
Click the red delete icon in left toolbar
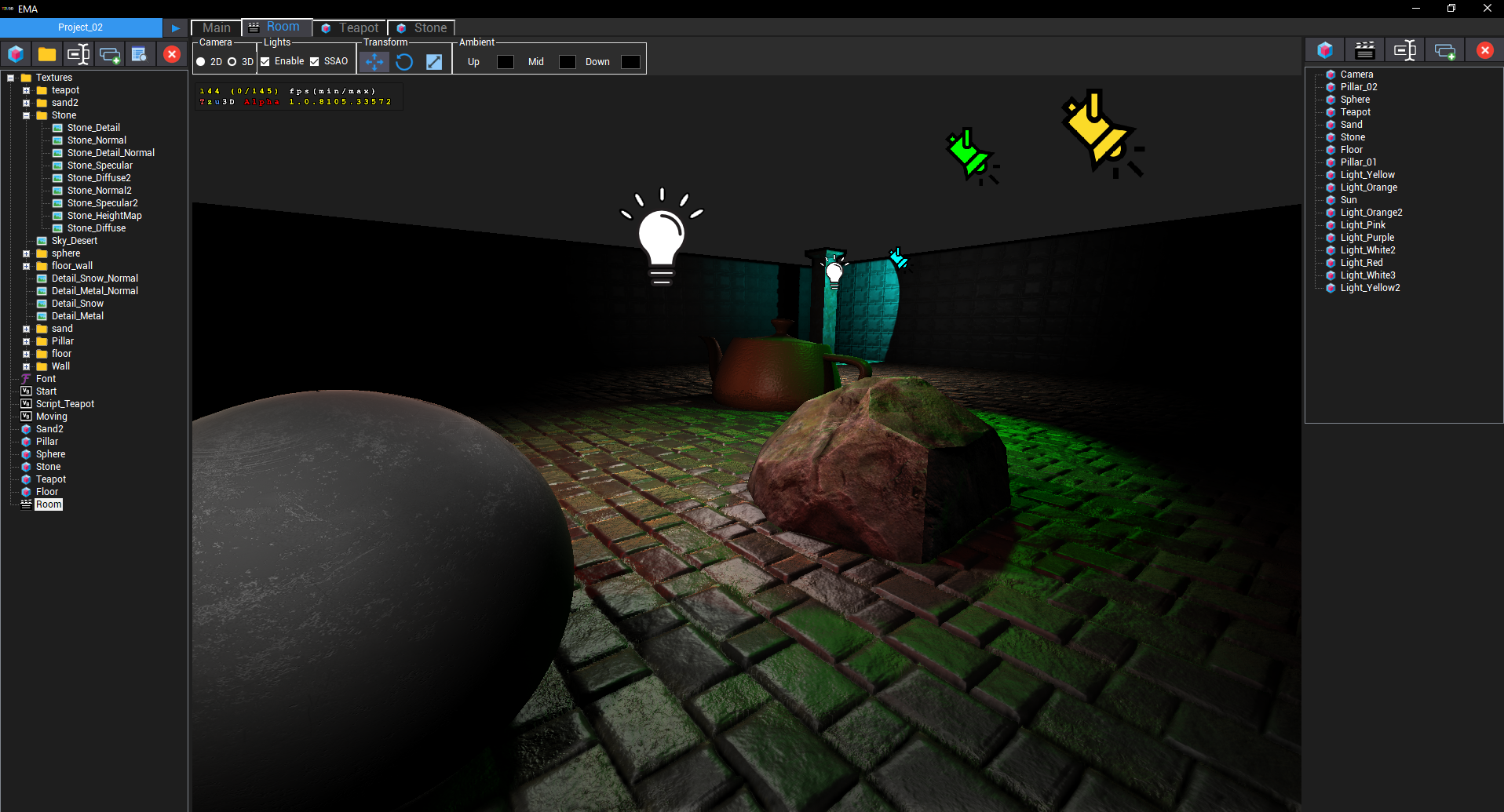point(172,54)
